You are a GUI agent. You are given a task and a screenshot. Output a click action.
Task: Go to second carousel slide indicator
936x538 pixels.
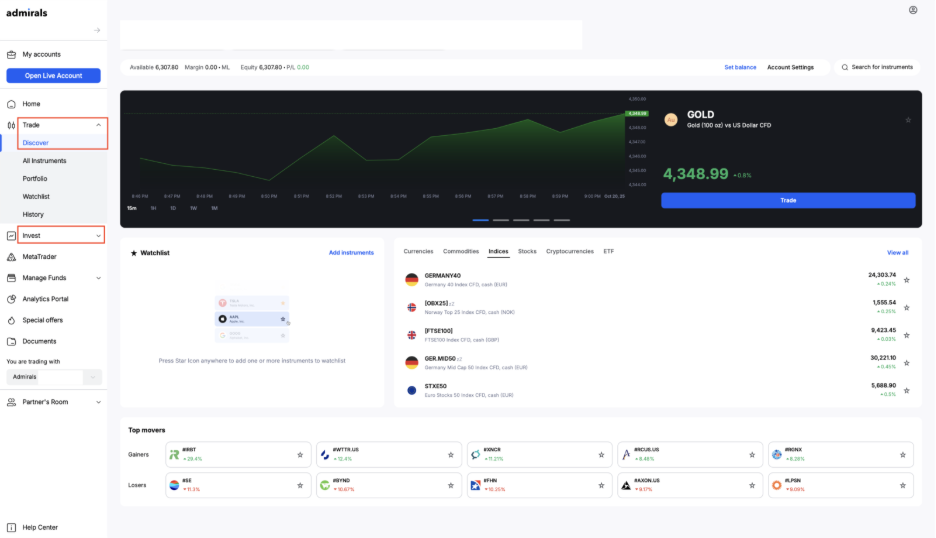(501, 220)
